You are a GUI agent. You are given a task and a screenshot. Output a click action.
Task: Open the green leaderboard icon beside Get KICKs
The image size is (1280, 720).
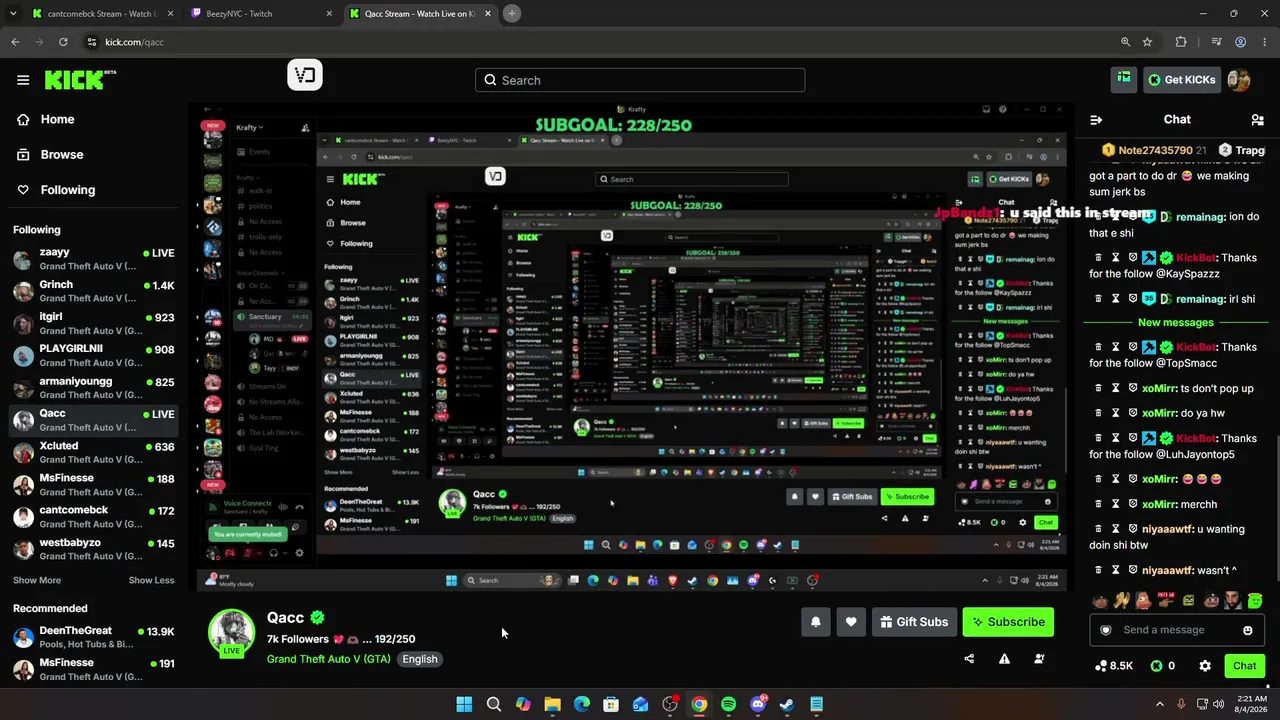[x=1124, y=79]
